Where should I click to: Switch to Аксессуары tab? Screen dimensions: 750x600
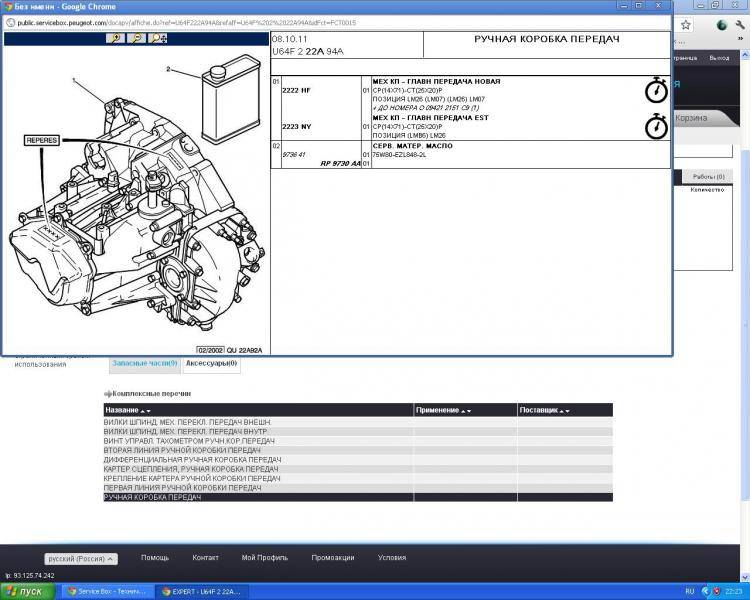211,363
